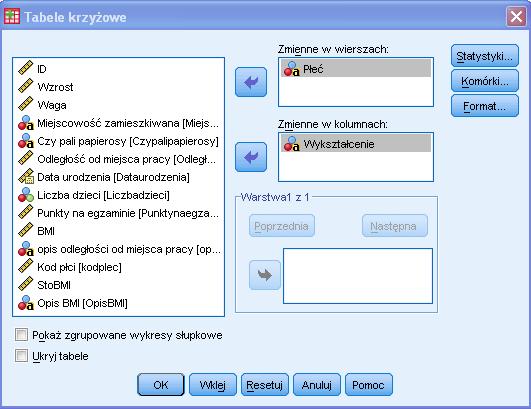
Task: Select Data urodzenia variable
Action: point(119,177)
